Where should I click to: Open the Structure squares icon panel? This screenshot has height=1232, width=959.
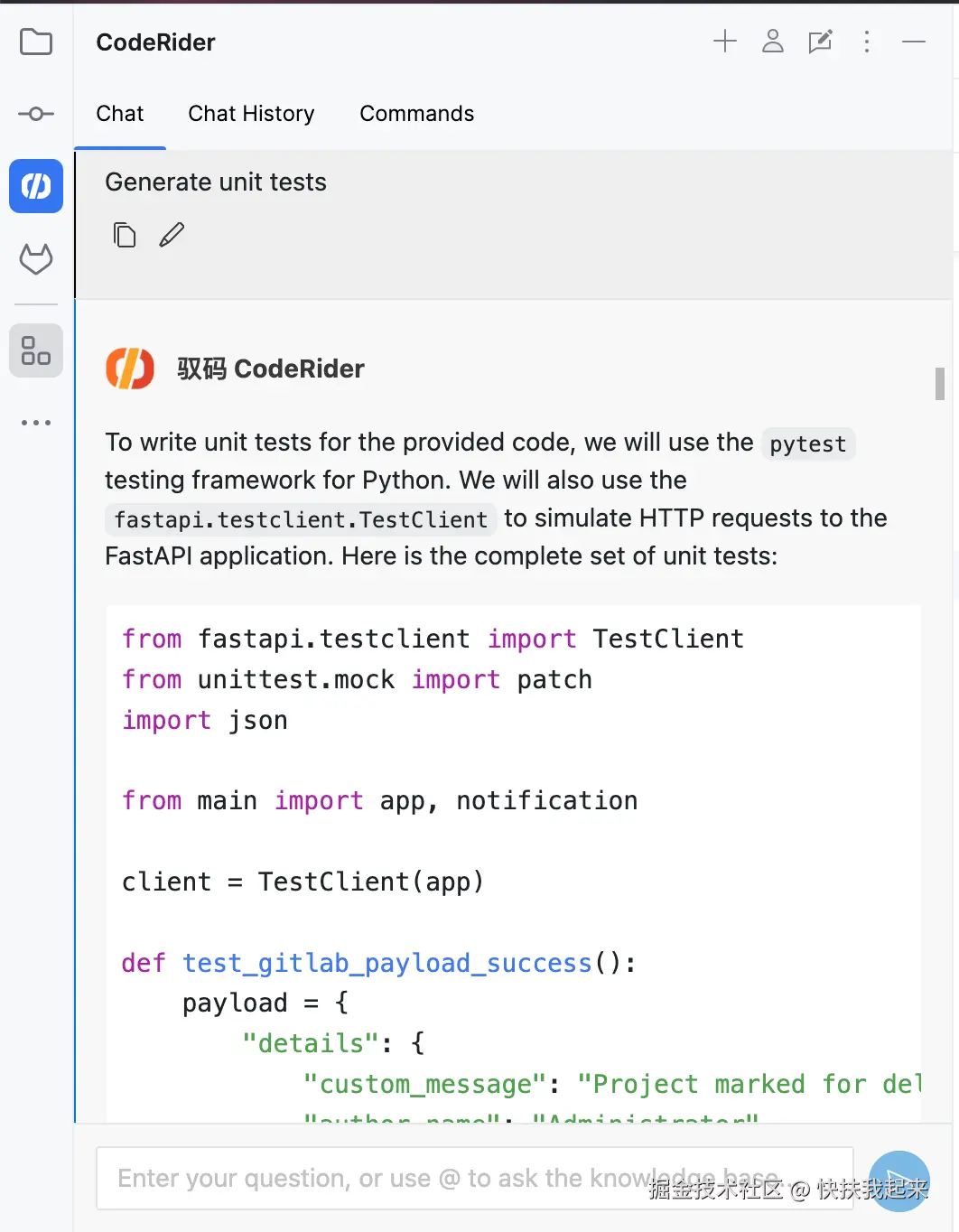36,350
